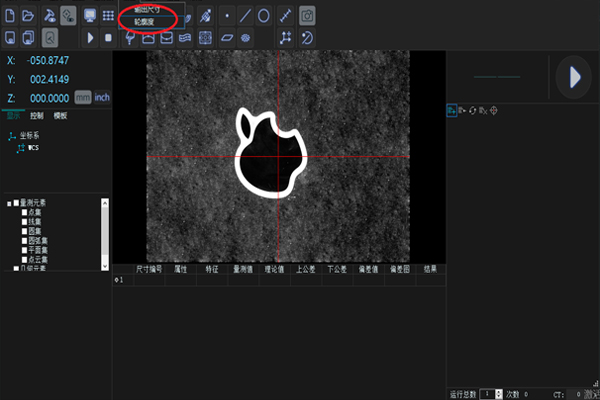Click the element tree scrollbar up arrow
Screen dimensions: 600x400
pyautogui.click(x=105, y=203)
